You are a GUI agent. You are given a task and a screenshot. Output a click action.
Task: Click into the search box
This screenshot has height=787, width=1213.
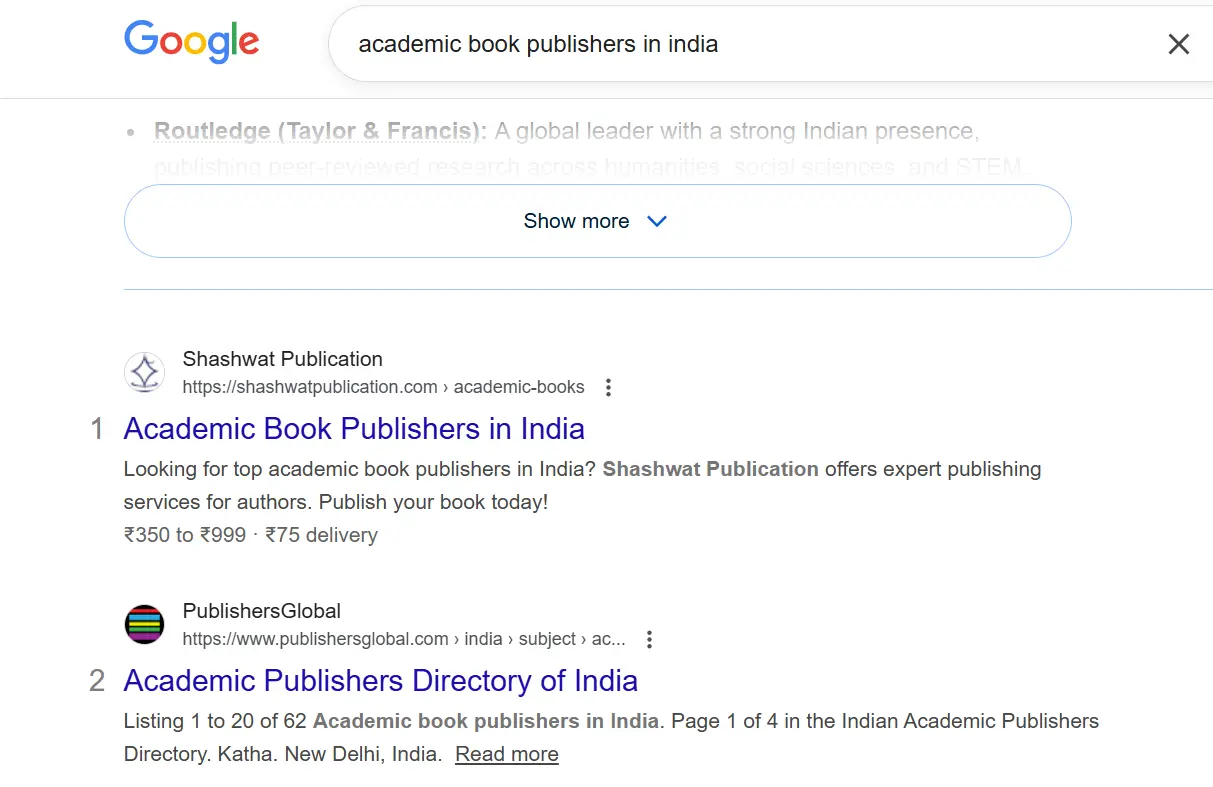700,44
